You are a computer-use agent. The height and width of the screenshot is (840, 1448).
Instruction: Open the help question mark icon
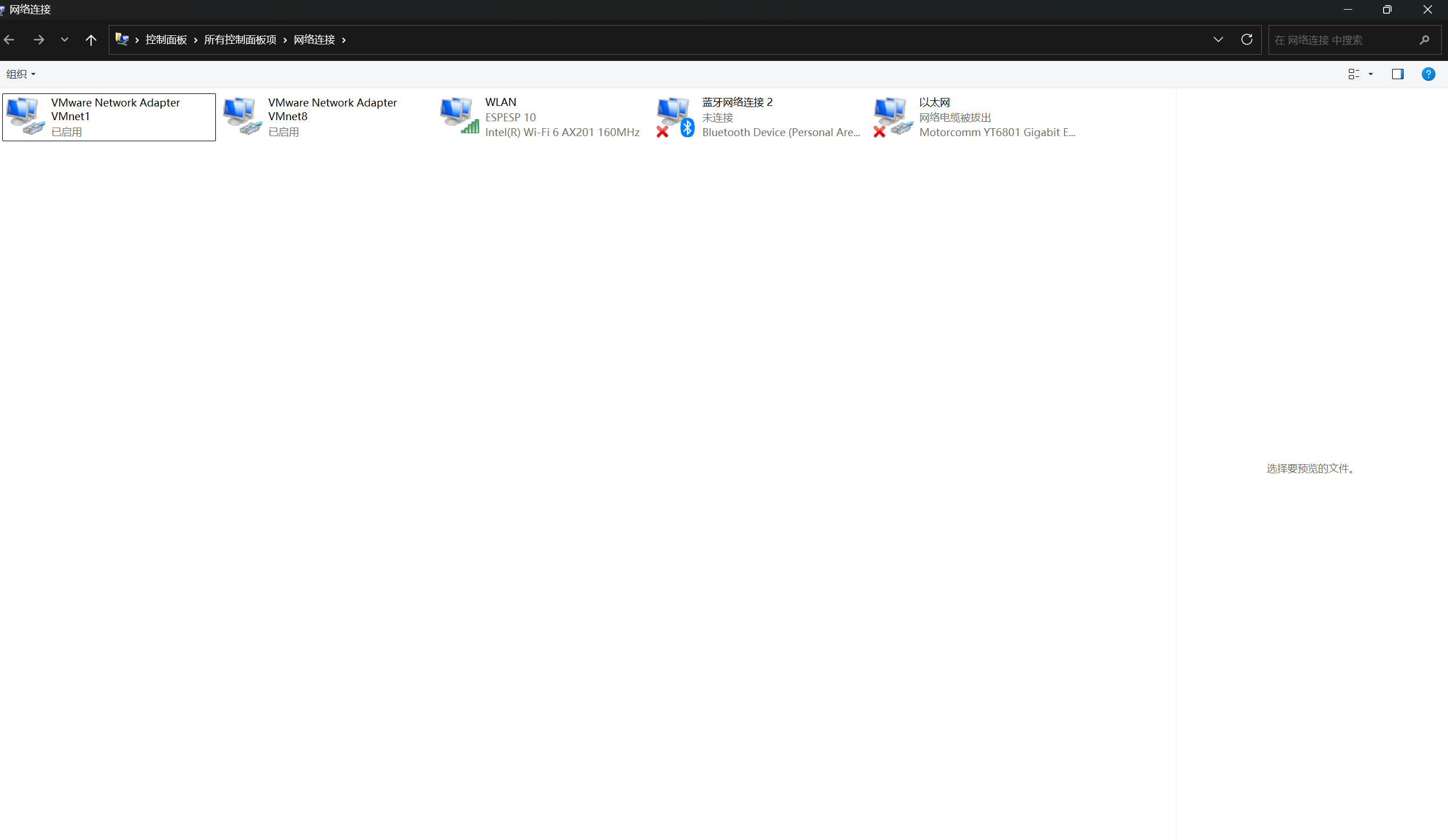pos(1428,74)
